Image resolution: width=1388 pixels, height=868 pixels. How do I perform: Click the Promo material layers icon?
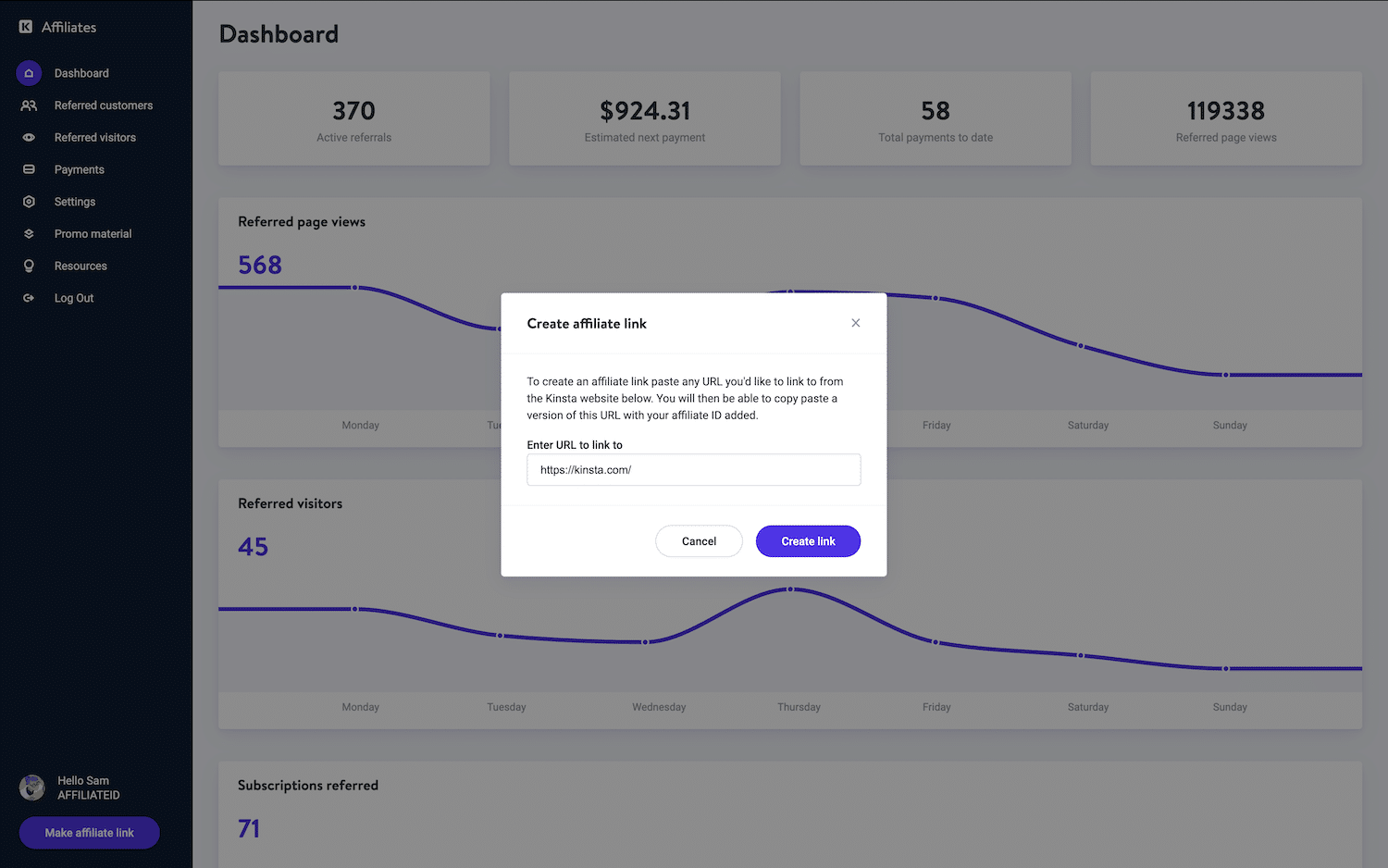click(x=29, y=234)
